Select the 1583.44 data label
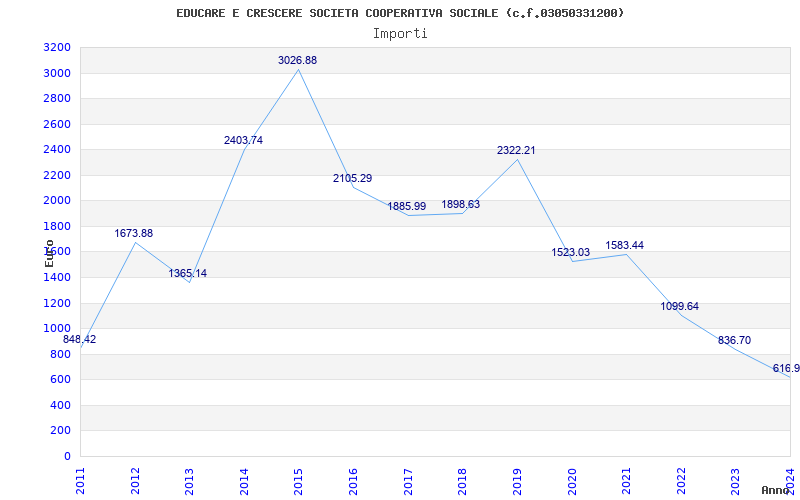The height and width of the screenshot is (500, 800). (624, 245)
